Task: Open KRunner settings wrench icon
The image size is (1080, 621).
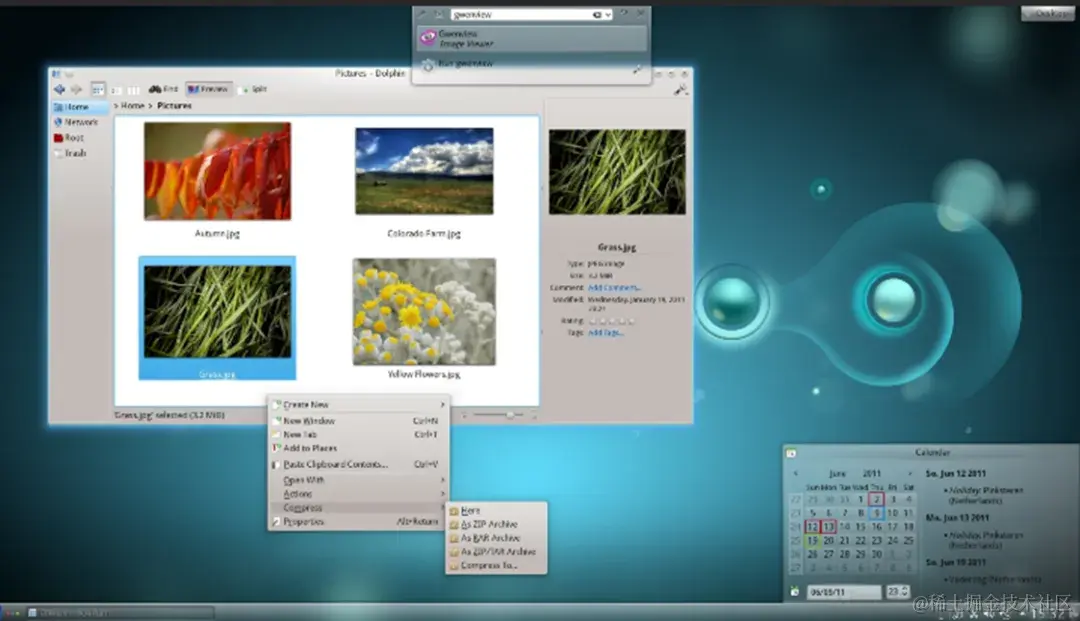Action: 422,14
